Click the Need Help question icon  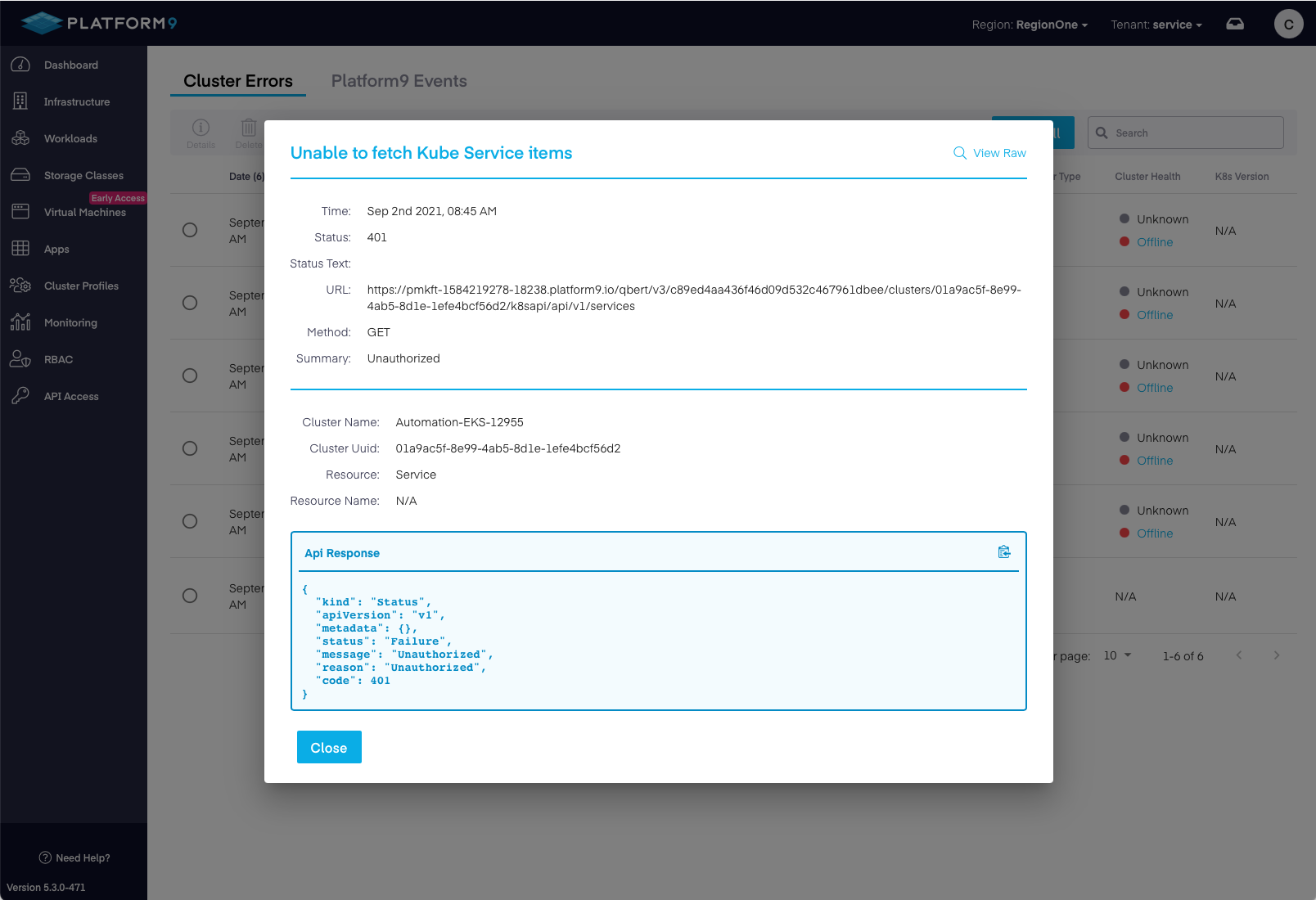click(x=45, y=857)
